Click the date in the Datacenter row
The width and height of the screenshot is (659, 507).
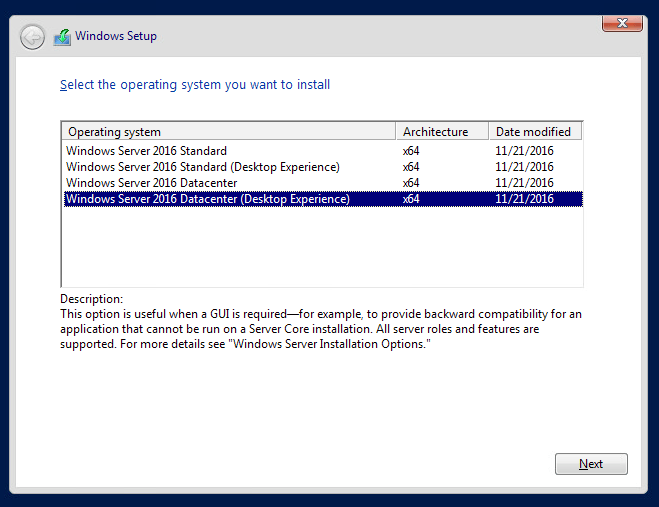(x=524, y=183)
